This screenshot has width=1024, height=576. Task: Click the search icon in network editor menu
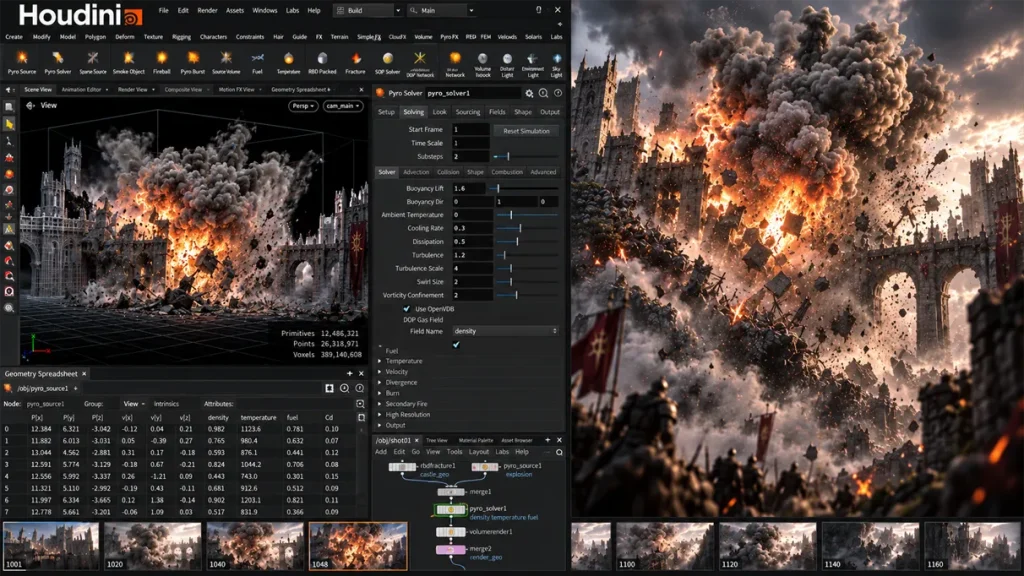click(559, 452)
